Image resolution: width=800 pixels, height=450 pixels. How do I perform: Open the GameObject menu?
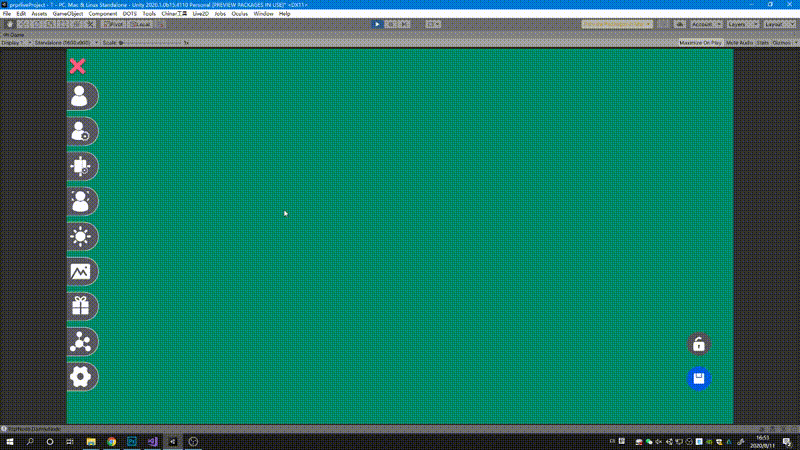click(67, 14)
